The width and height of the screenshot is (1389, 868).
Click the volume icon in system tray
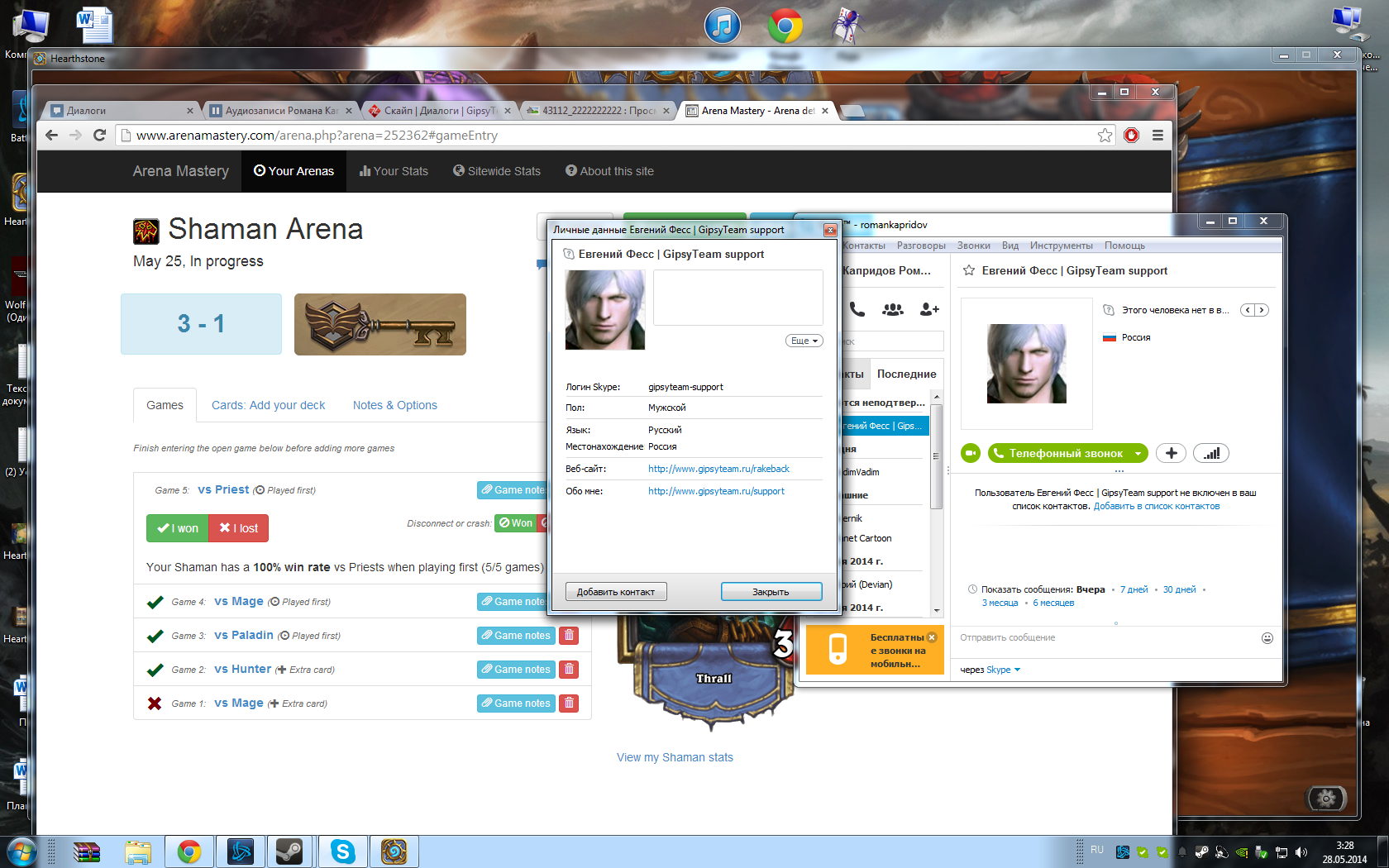coord(1301,851)
